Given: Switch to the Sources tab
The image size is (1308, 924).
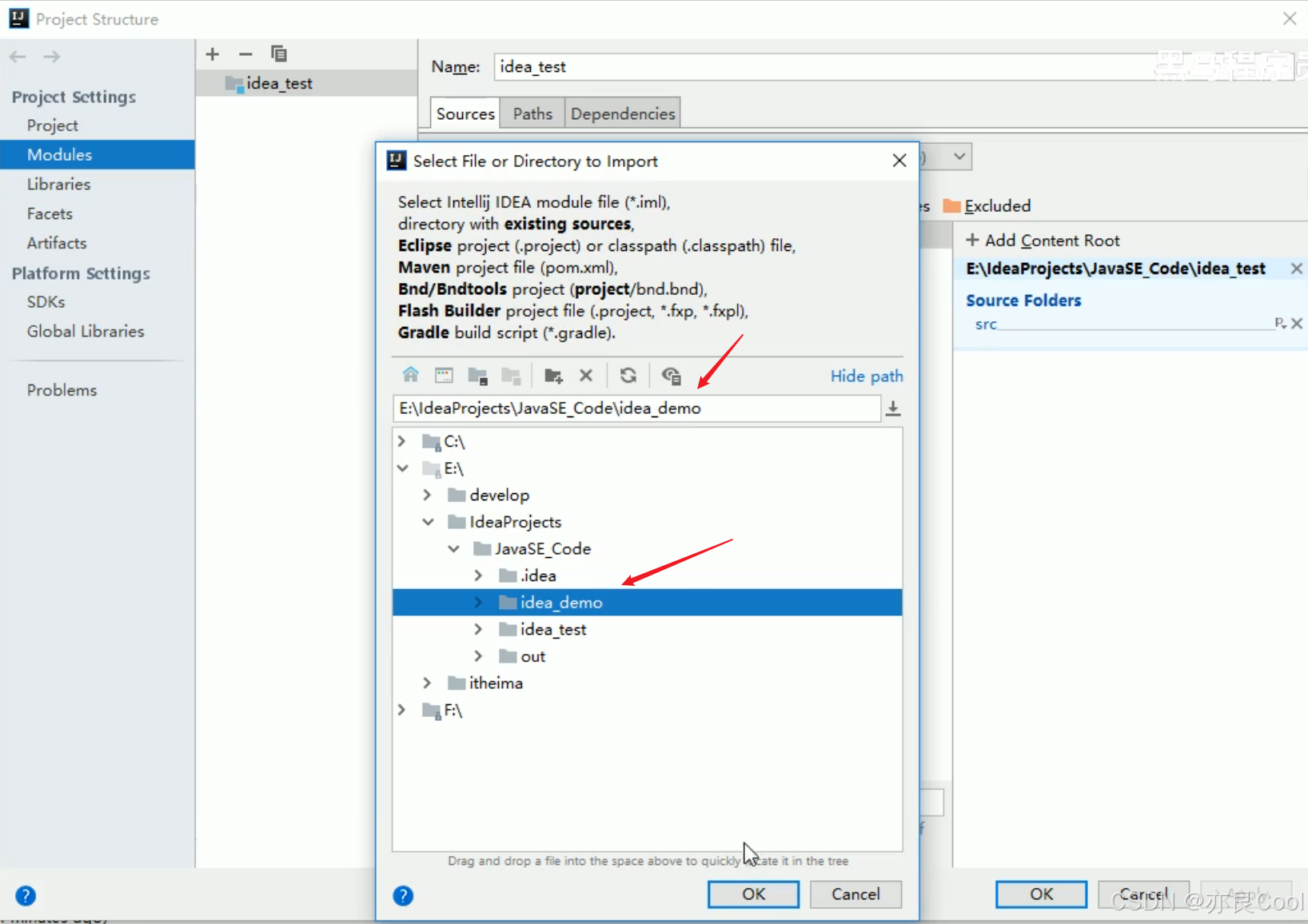Looking at the screenshot, I should 465,114.
